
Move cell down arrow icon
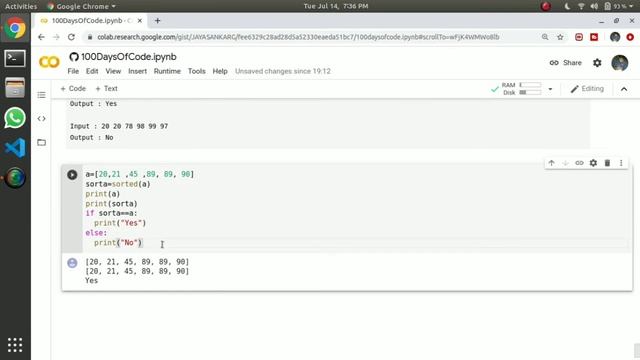tap(565, 163)
